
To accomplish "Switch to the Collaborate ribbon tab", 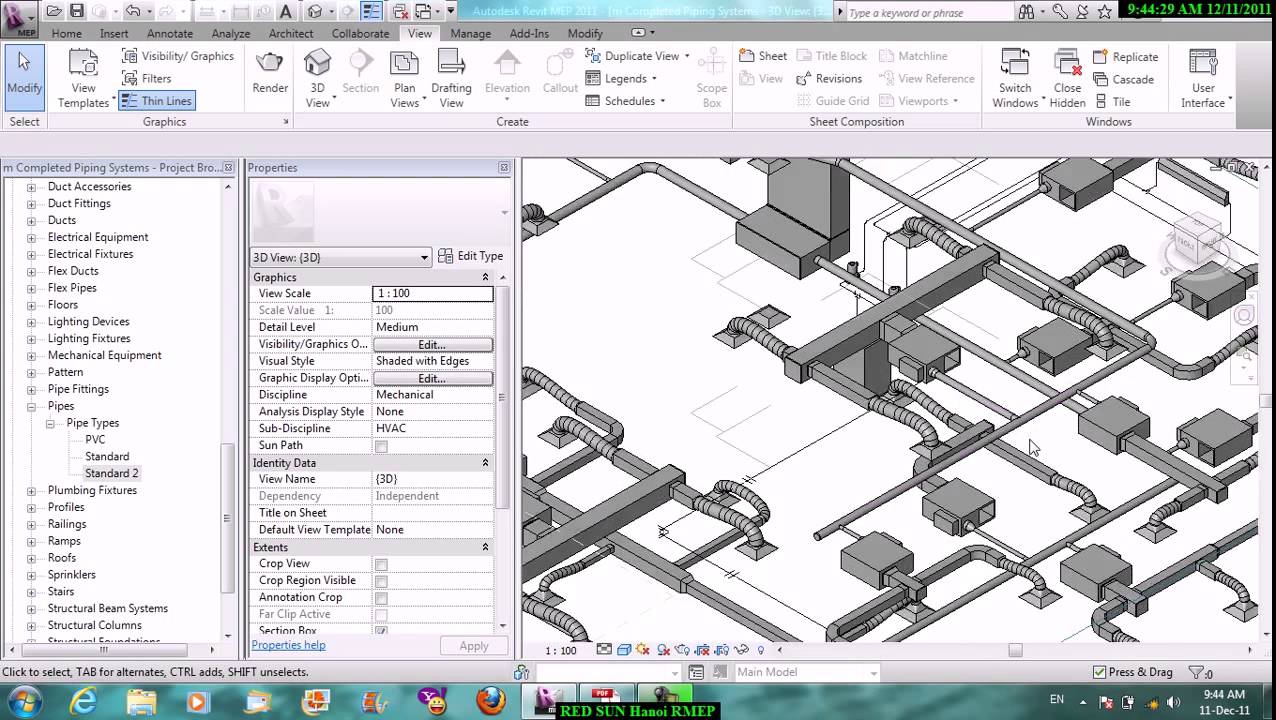I will pyautogui.click(x=360, y=33).
